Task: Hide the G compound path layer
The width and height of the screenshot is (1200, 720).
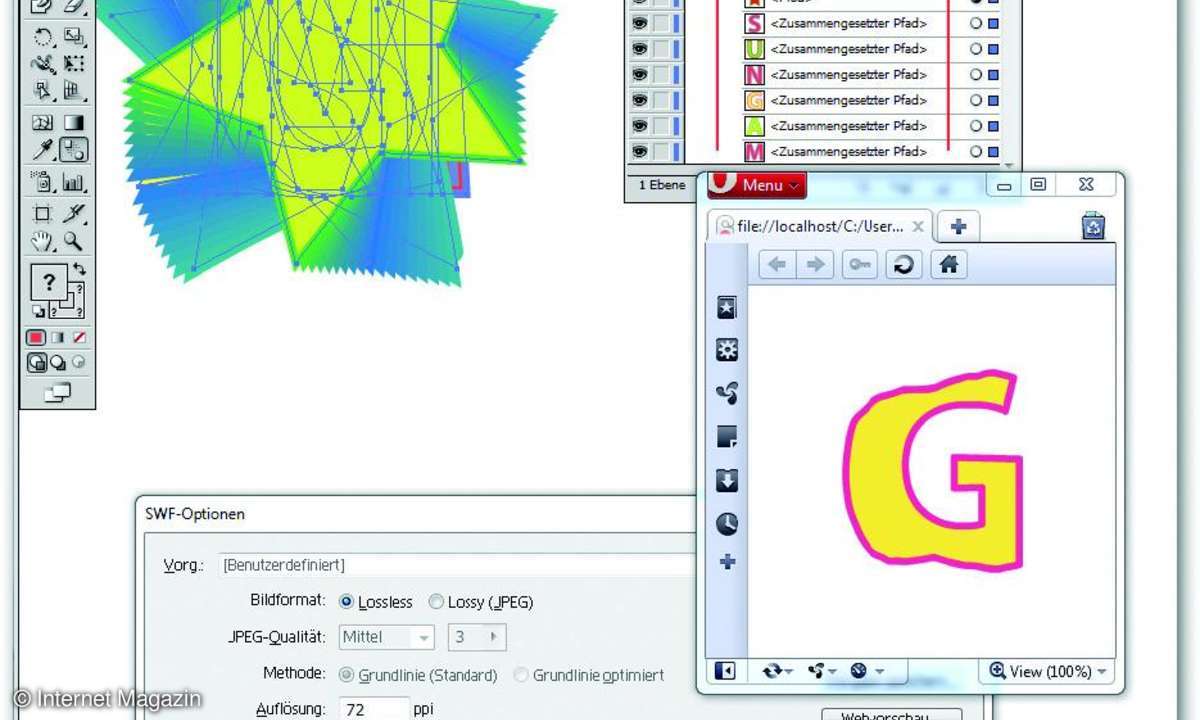Action: click(639, 100)
